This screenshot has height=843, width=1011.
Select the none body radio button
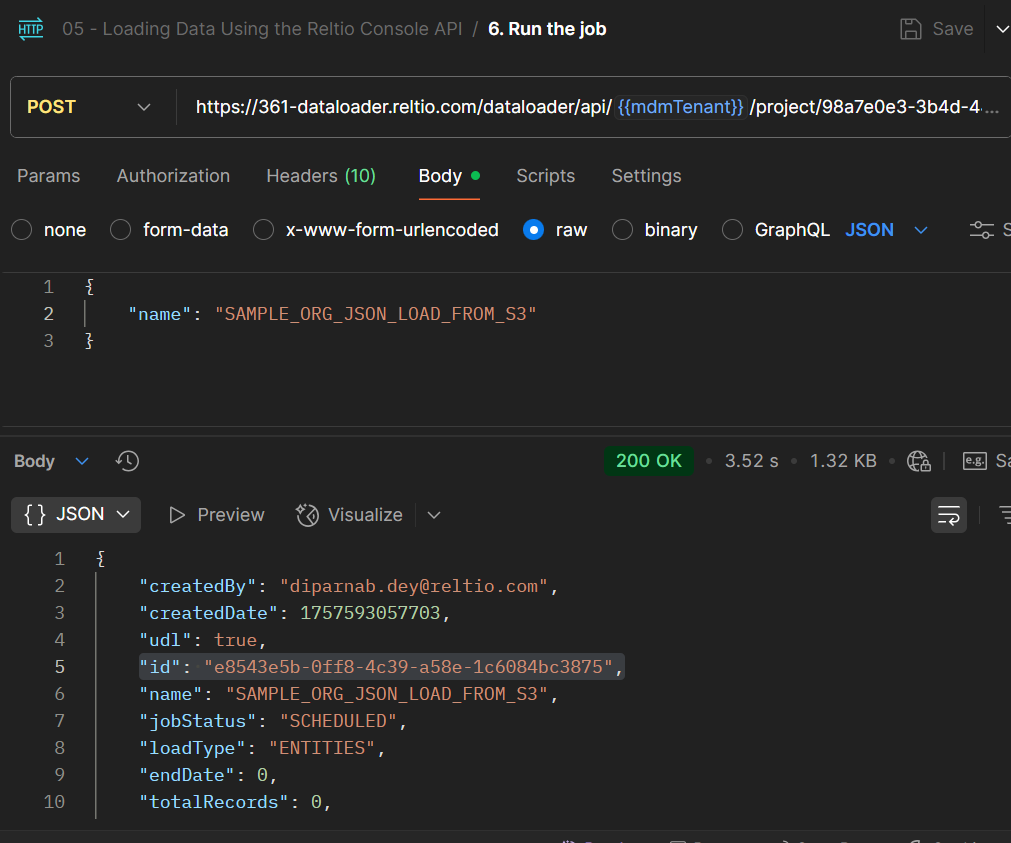click(x=22, y=230)
